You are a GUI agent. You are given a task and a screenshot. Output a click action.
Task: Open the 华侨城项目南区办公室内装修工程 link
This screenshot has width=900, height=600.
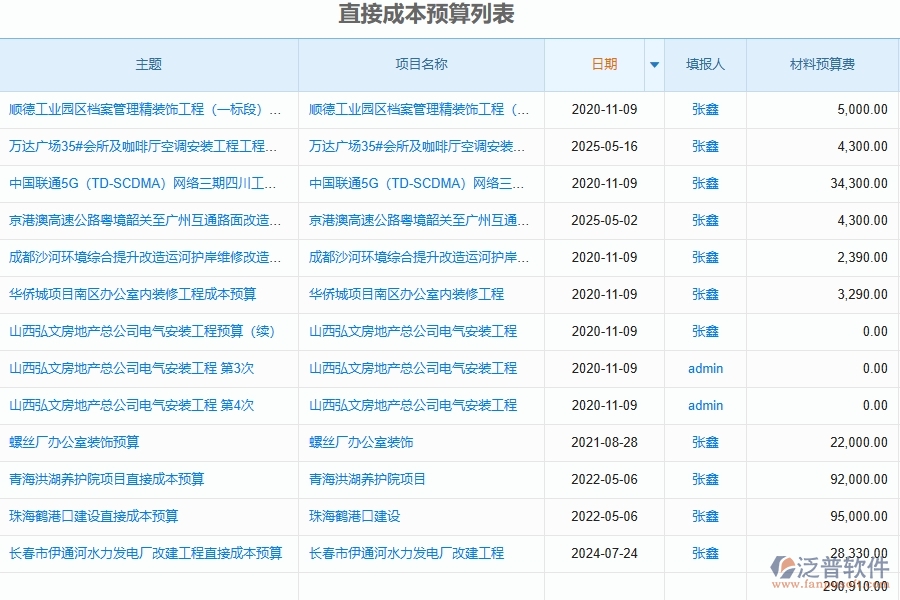(x=406, y=295)
